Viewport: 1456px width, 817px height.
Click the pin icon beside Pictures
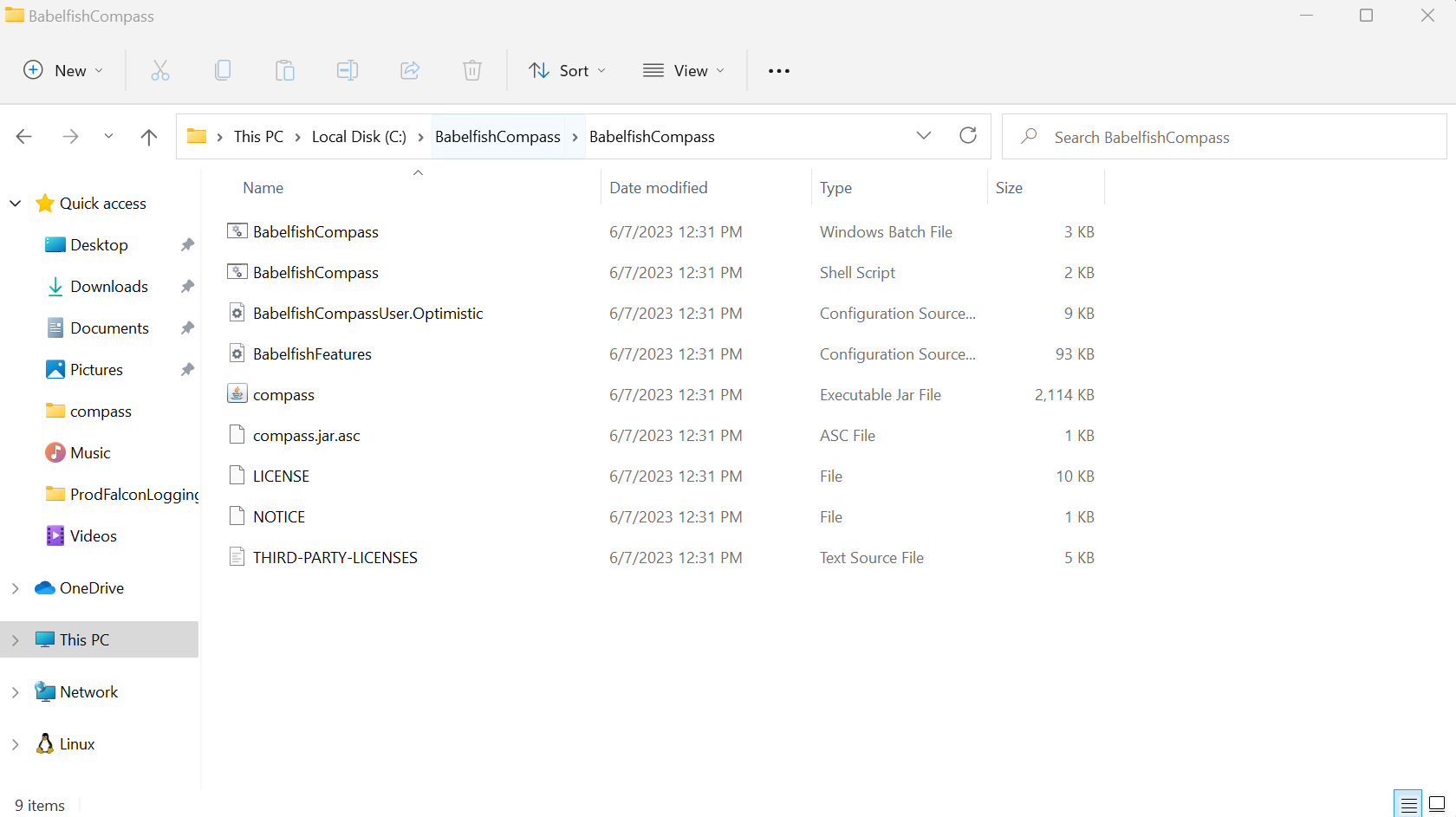pyautogui.click(x=187, y=370)
